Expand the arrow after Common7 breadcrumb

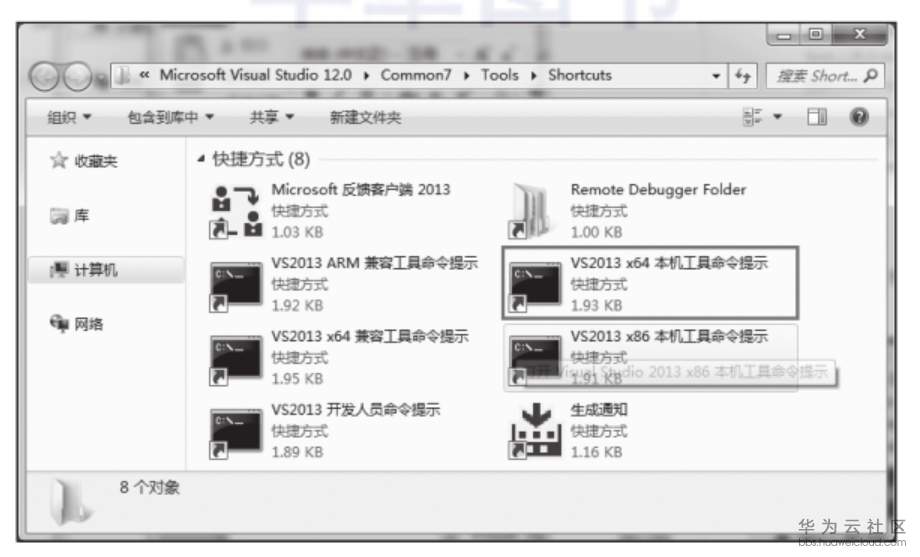[466, 76]
